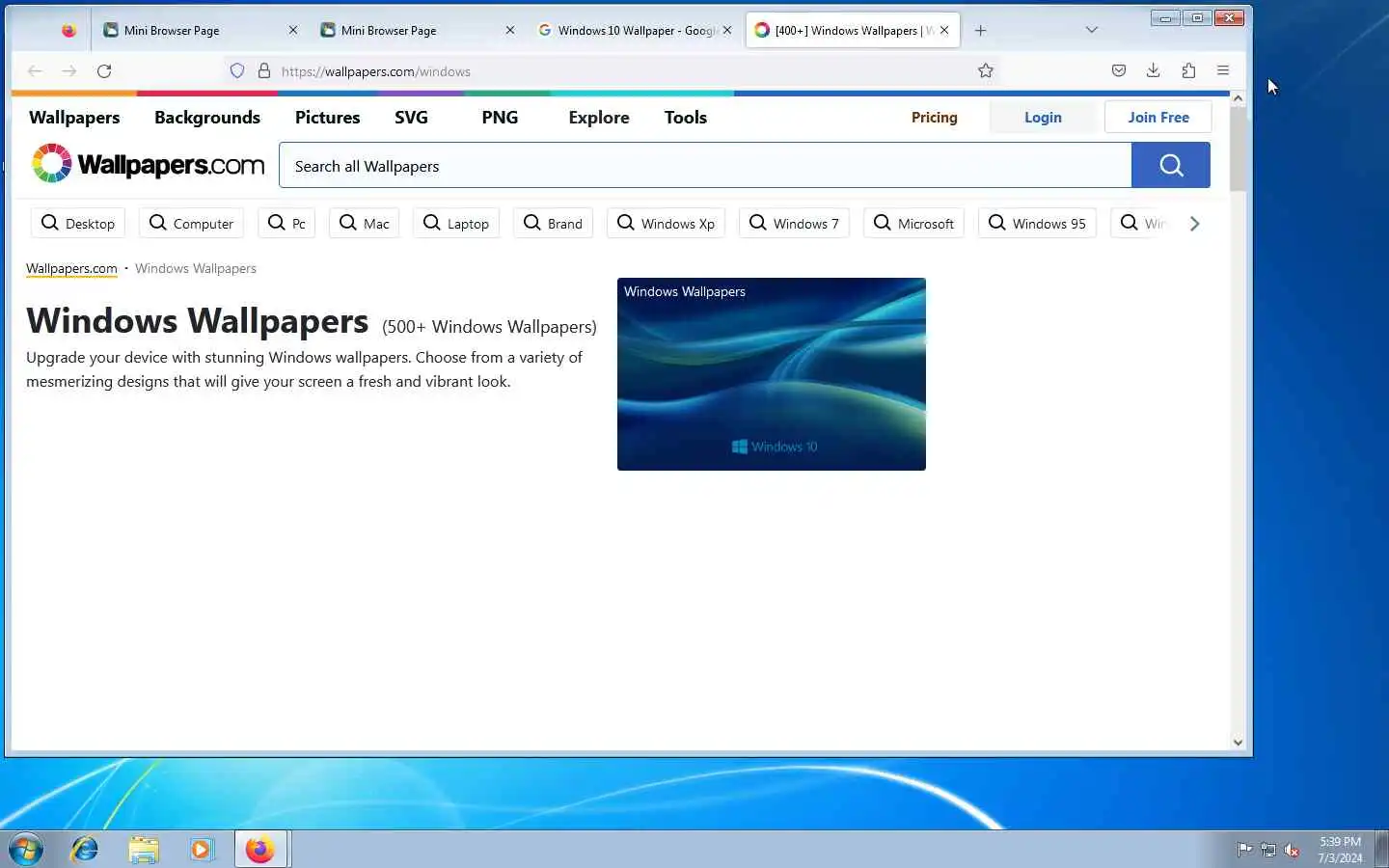
Task: Close the first Mini Browser Page tab
Action: tap(293, 30)
